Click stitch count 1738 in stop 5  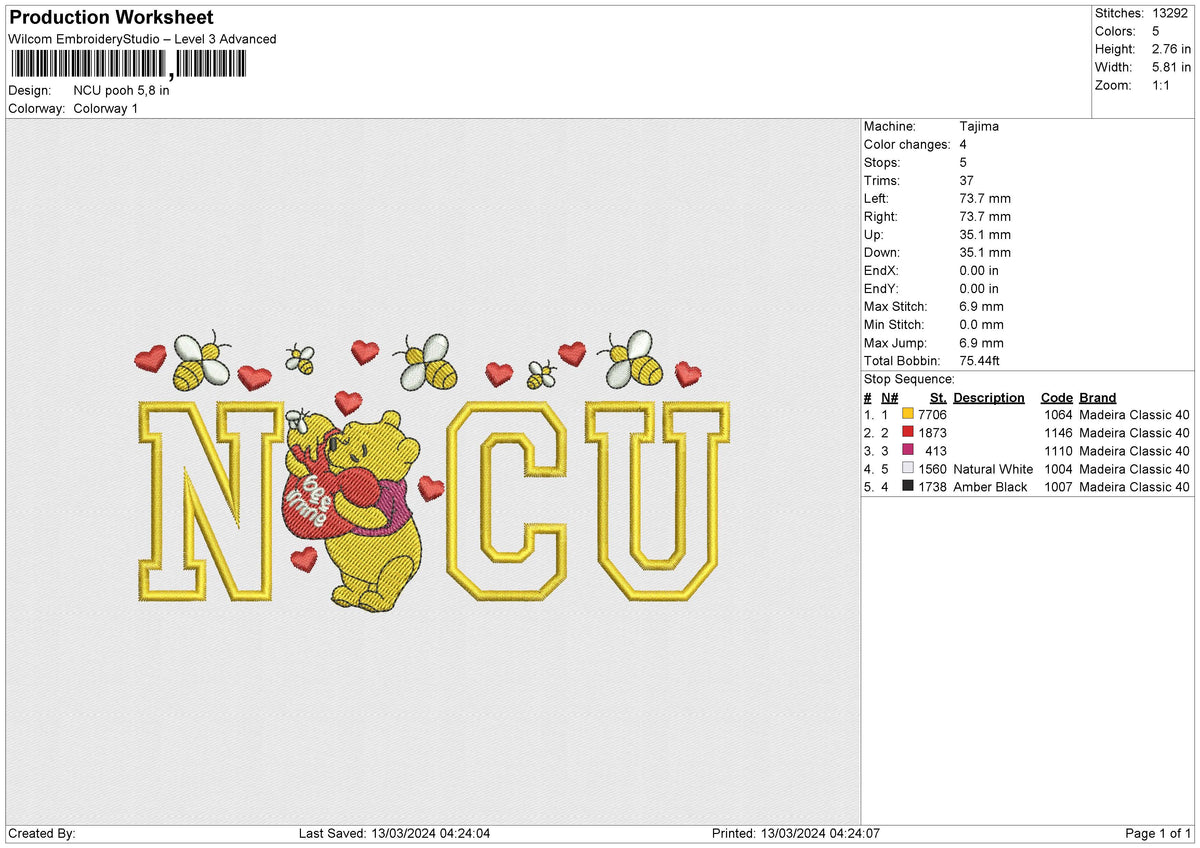pyautogui.click(x=933, y=486)
